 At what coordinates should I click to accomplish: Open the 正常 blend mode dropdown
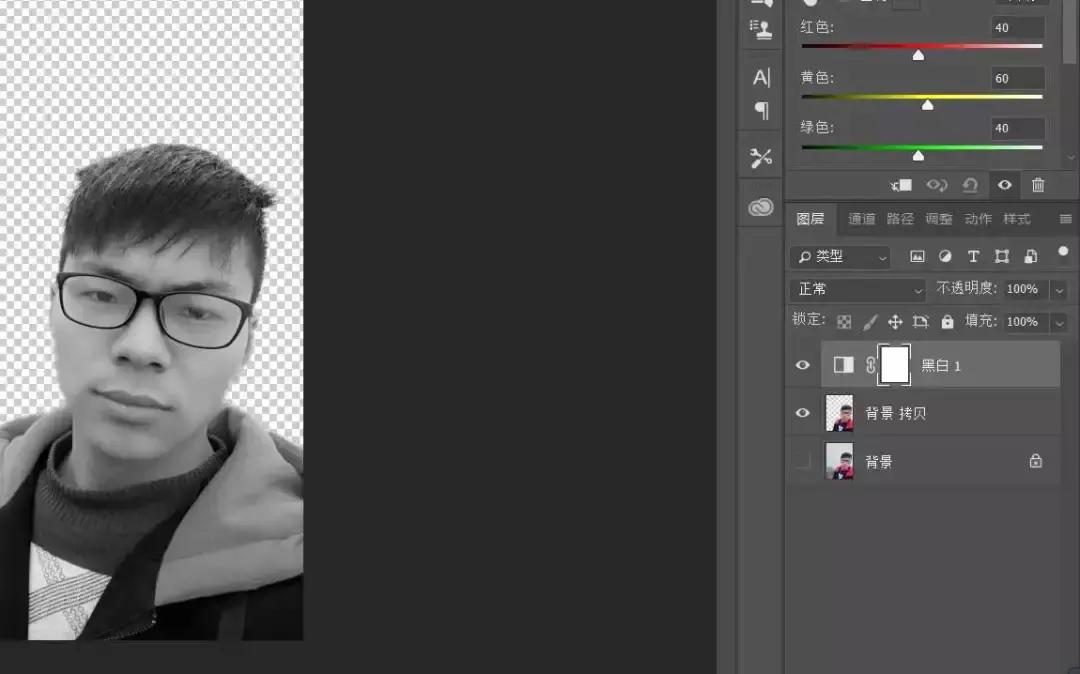tap(858, 290)
